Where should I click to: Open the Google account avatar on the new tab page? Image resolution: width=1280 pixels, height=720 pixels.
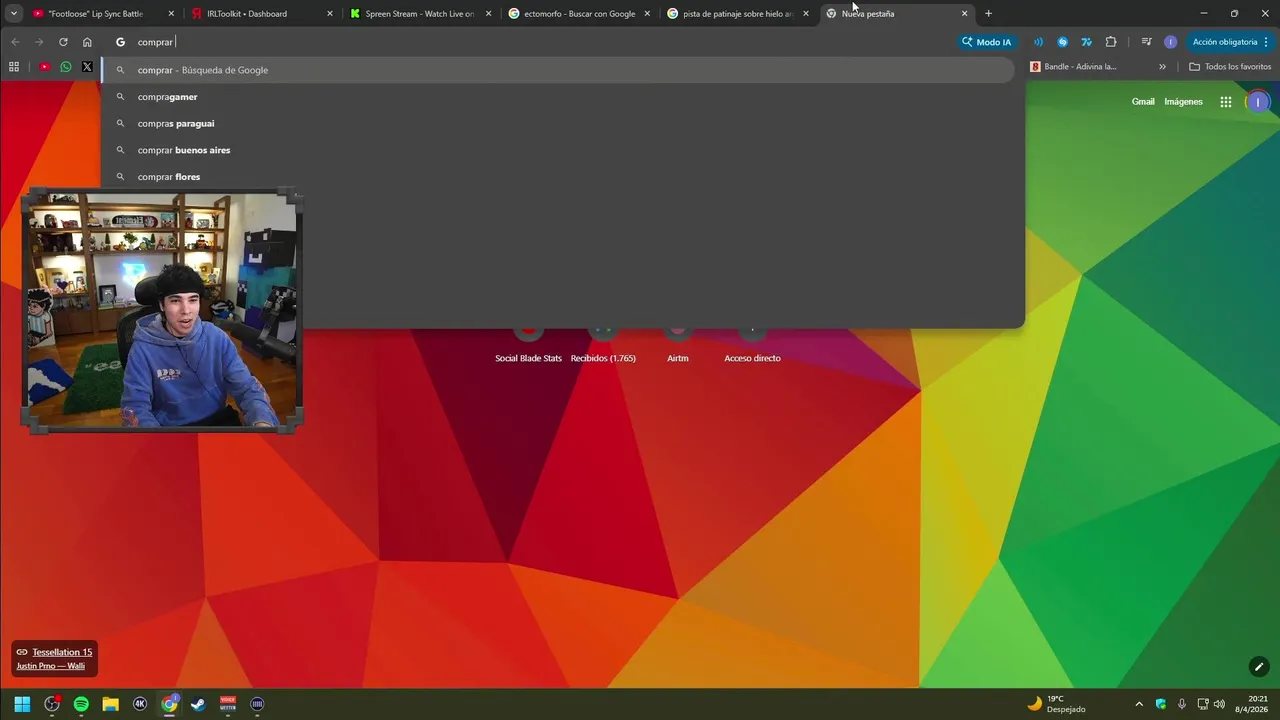click(1258, 102)
